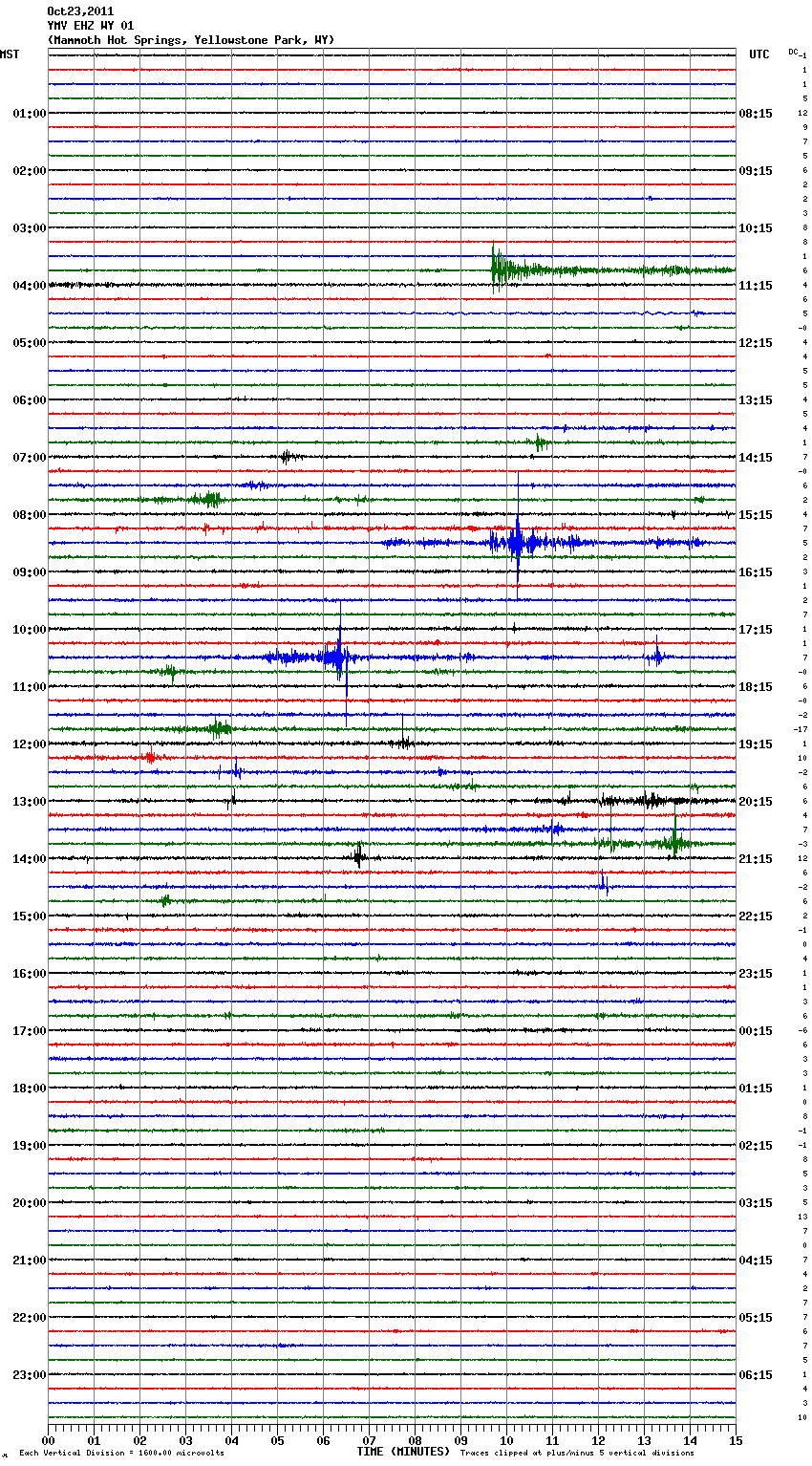Click the DC offset value 13
Viewport: 812px width, 1466px height.
(x=802, y=1217)
